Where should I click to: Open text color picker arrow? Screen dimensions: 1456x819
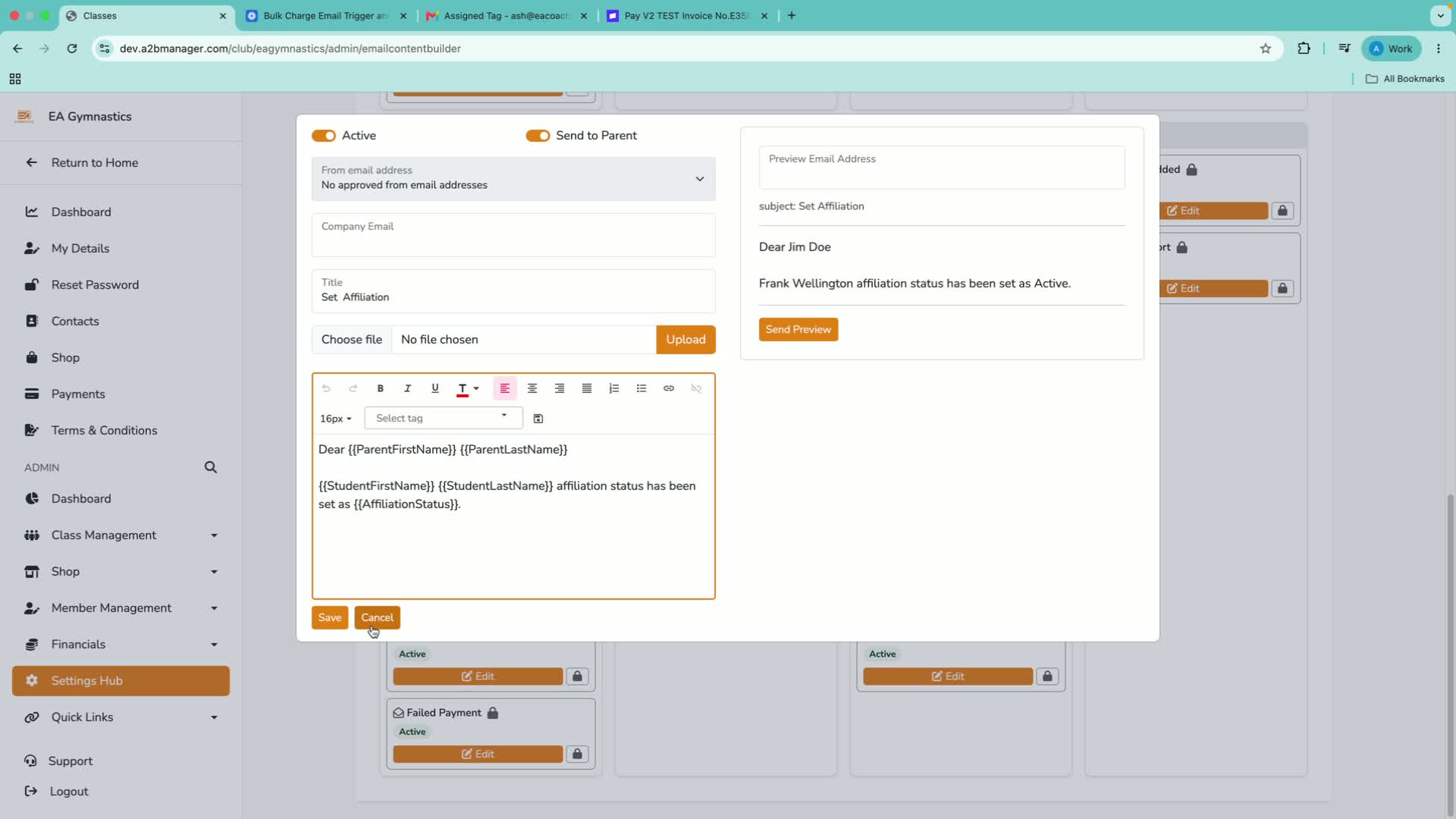point(476,388)
